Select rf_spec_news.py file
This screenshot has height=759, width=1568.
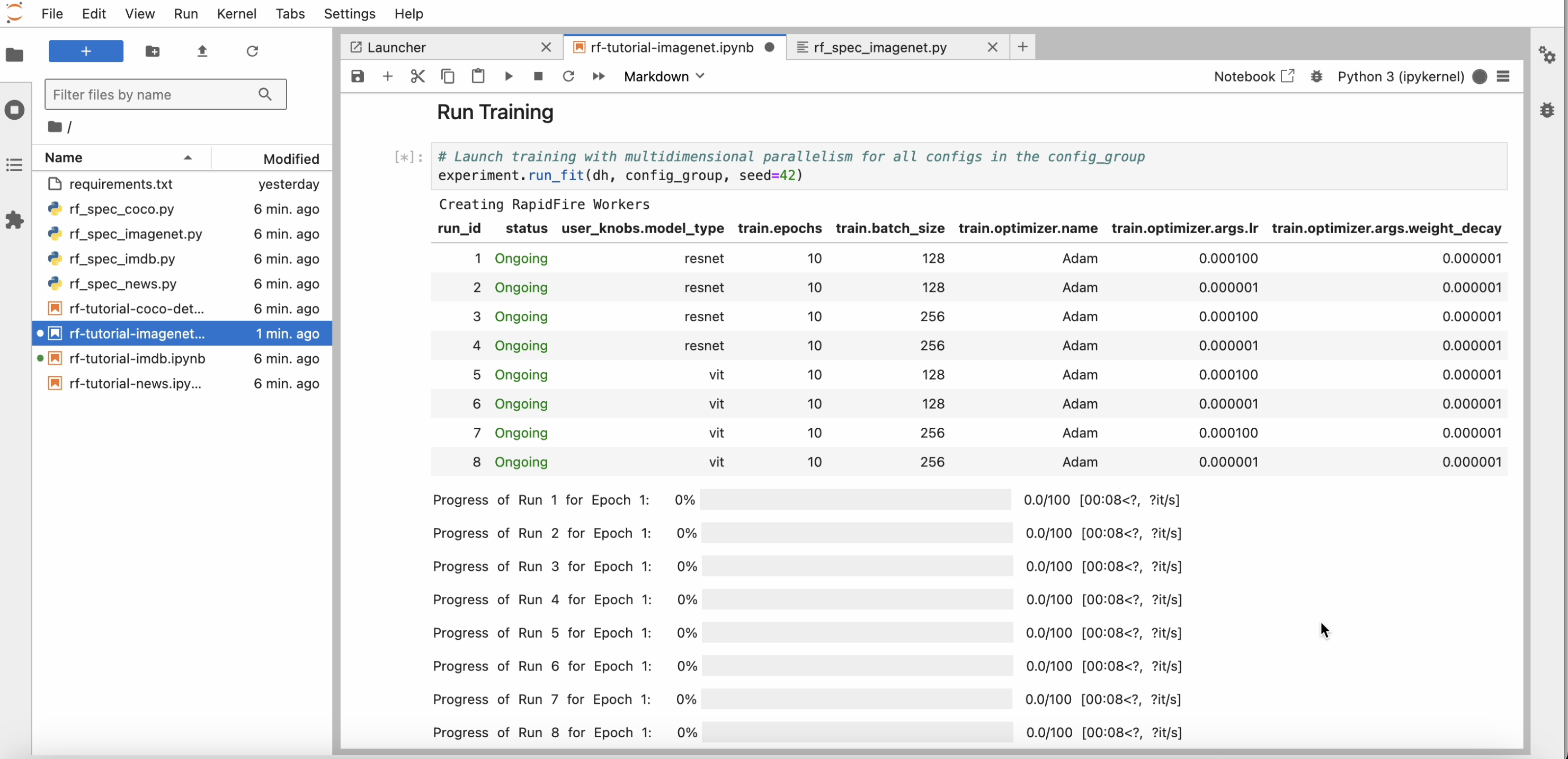coord(182,284)
